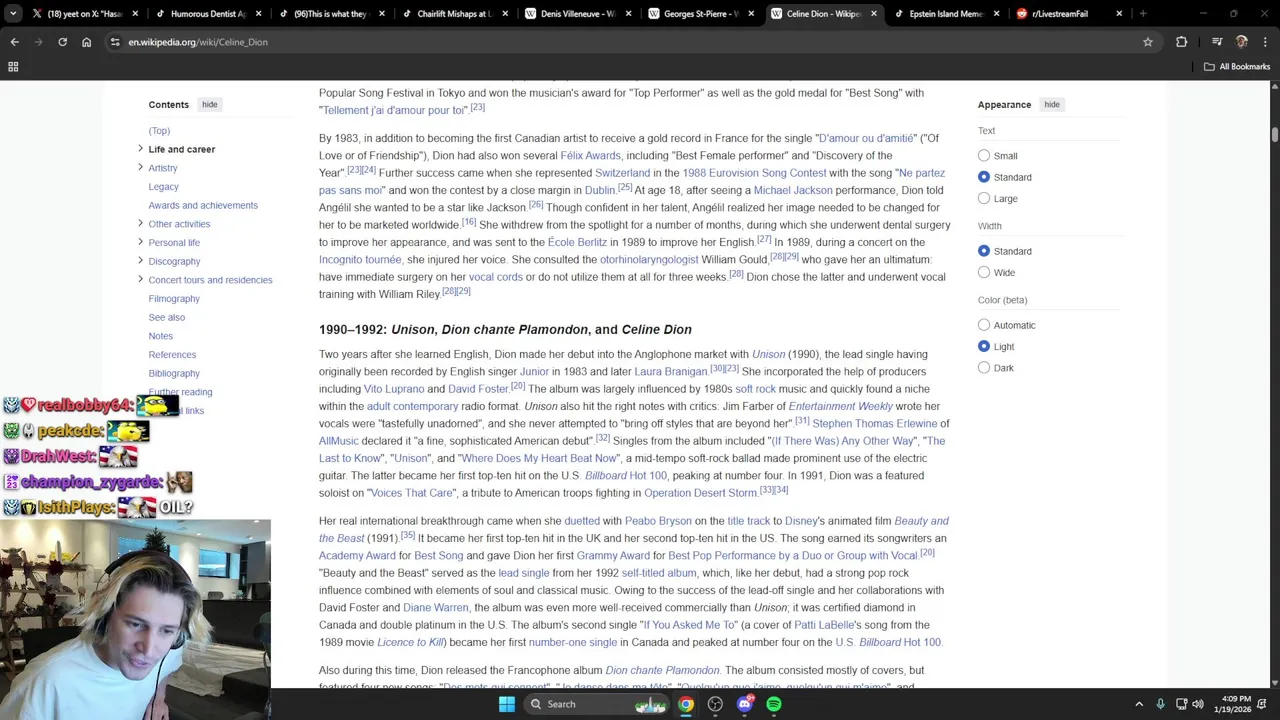
Task: Select Light color mode
Action: 984,346
